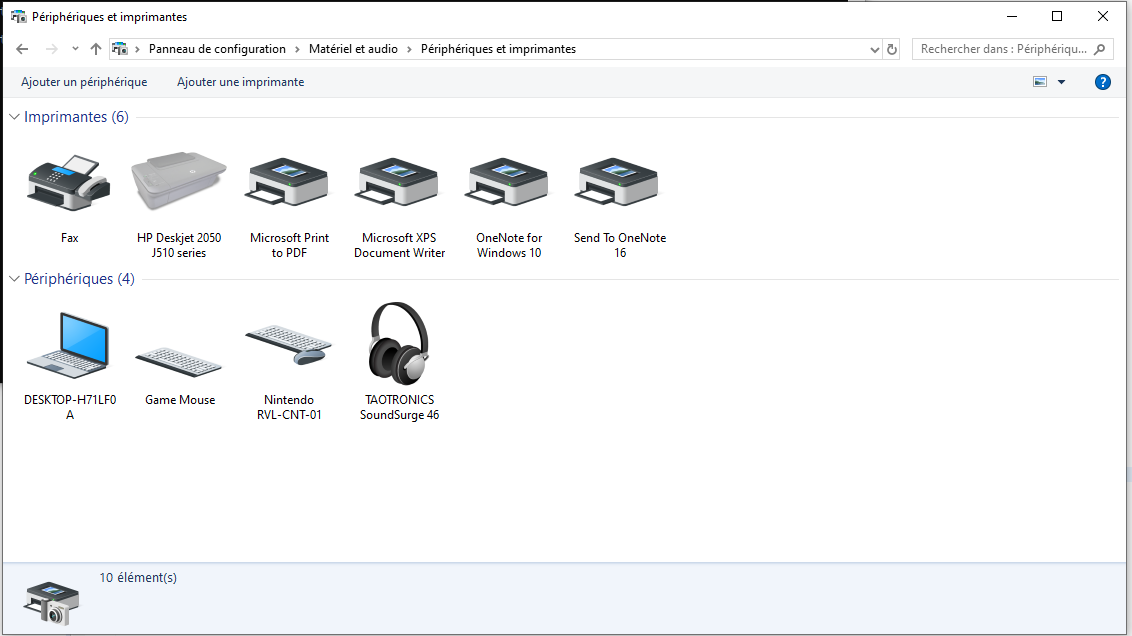Select the DESKTOP-H71LF0A computer icon
Screen dimensions: 1132x636
point(69,345)
